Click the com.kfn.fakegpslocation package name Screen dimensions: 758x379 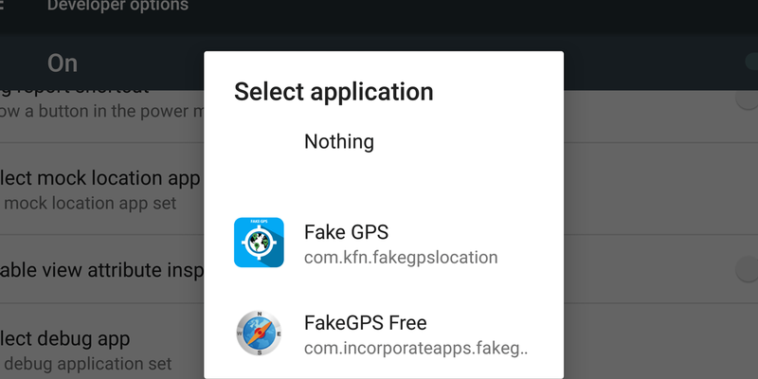point(401,257)
